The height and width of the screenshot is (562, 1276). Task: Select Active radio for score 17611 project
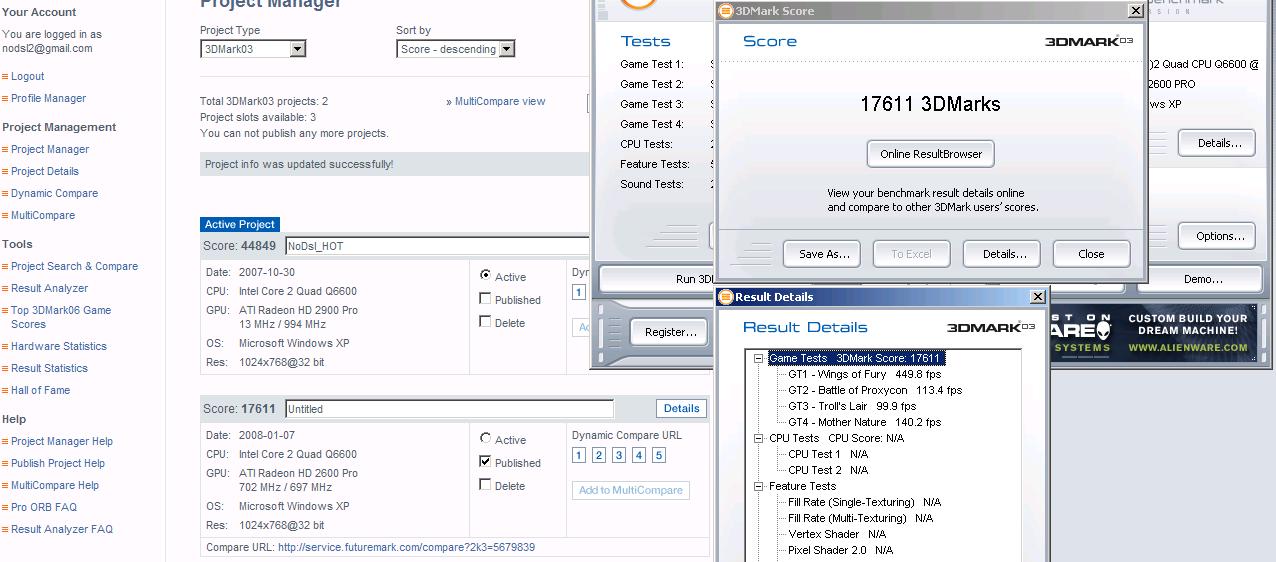(x=486, y=438)
